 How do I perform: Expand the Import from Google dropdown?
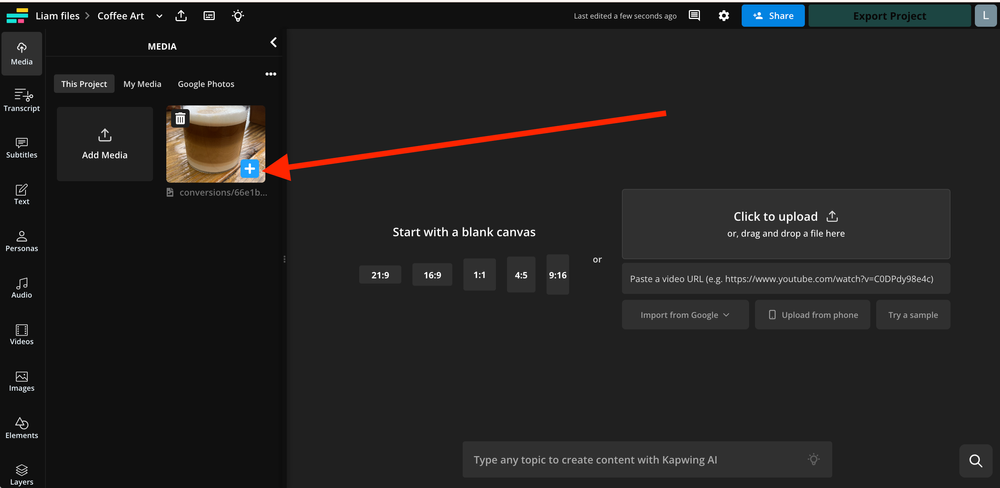(685, 315)
